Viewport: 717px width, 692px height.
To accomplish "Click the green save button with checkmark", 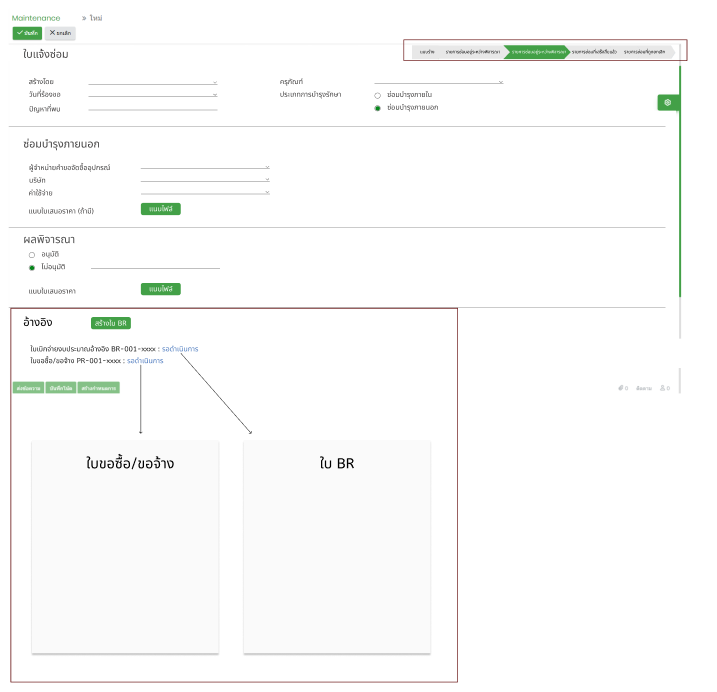I will tap(27, 33).
